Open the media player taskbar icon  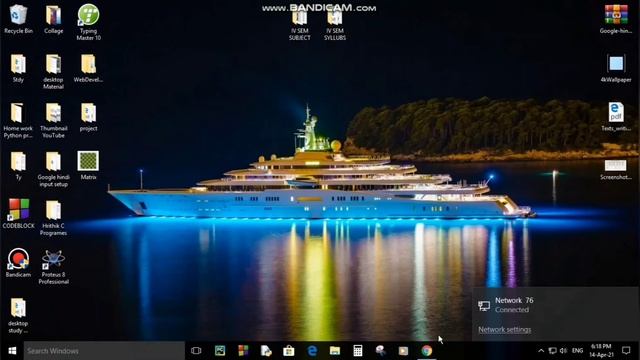403,351
